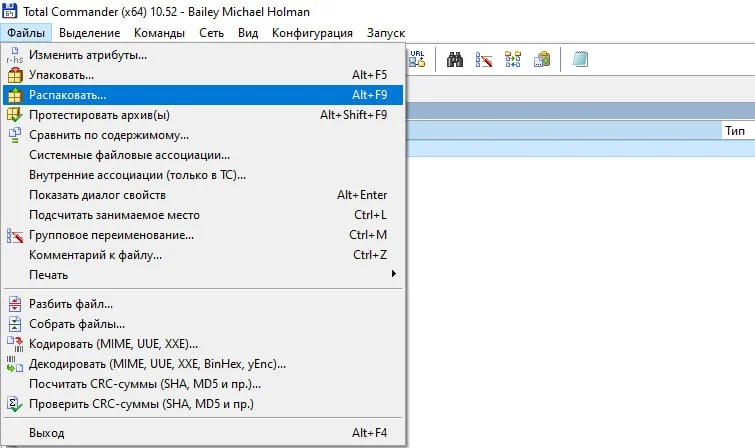Open the Запуск menu
This screenshot has width=755, height=448.
tap(386, 33)
